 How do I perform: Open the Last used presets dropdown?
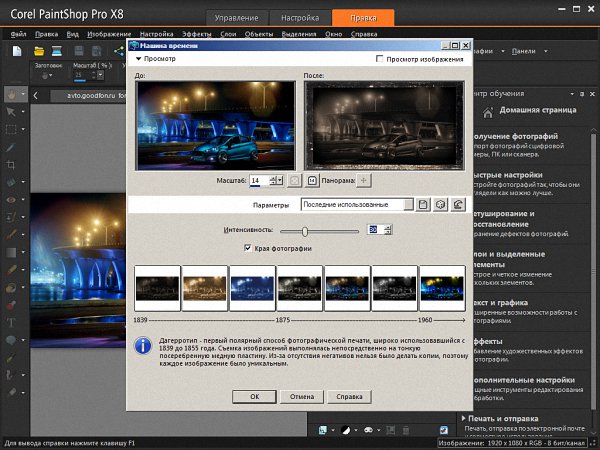pyautogui.click(x=409, y=205)
